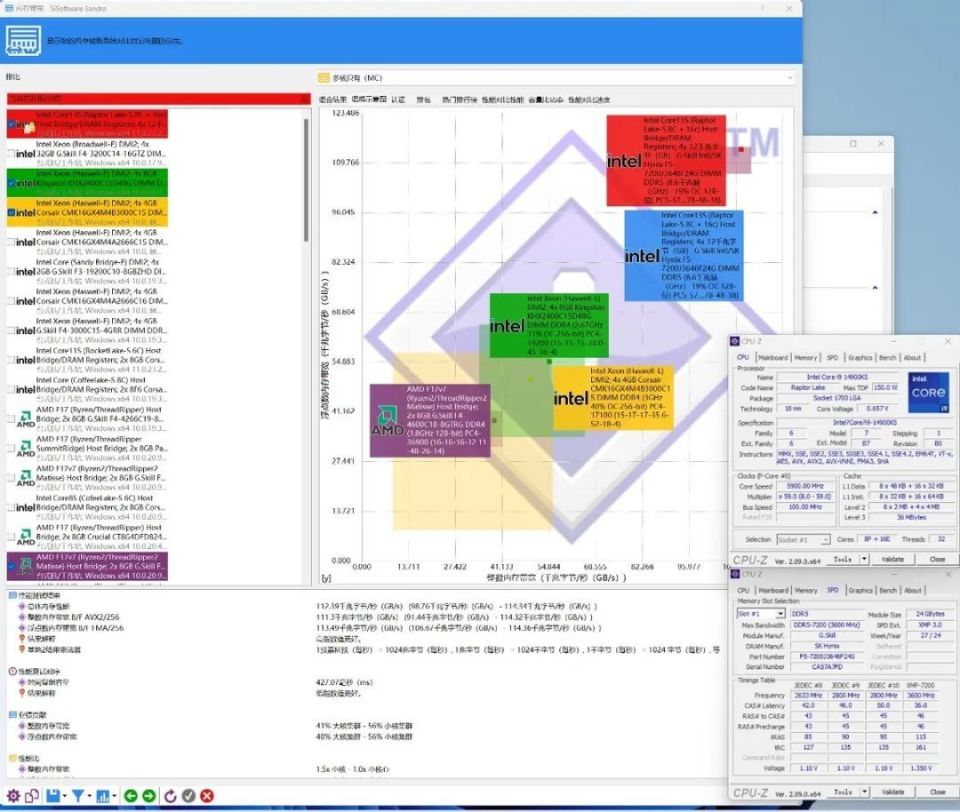Image resolution: width=960 pixels, height=812 pixels.
Task: Click the blue save disk icon
Action: point(53,795)
